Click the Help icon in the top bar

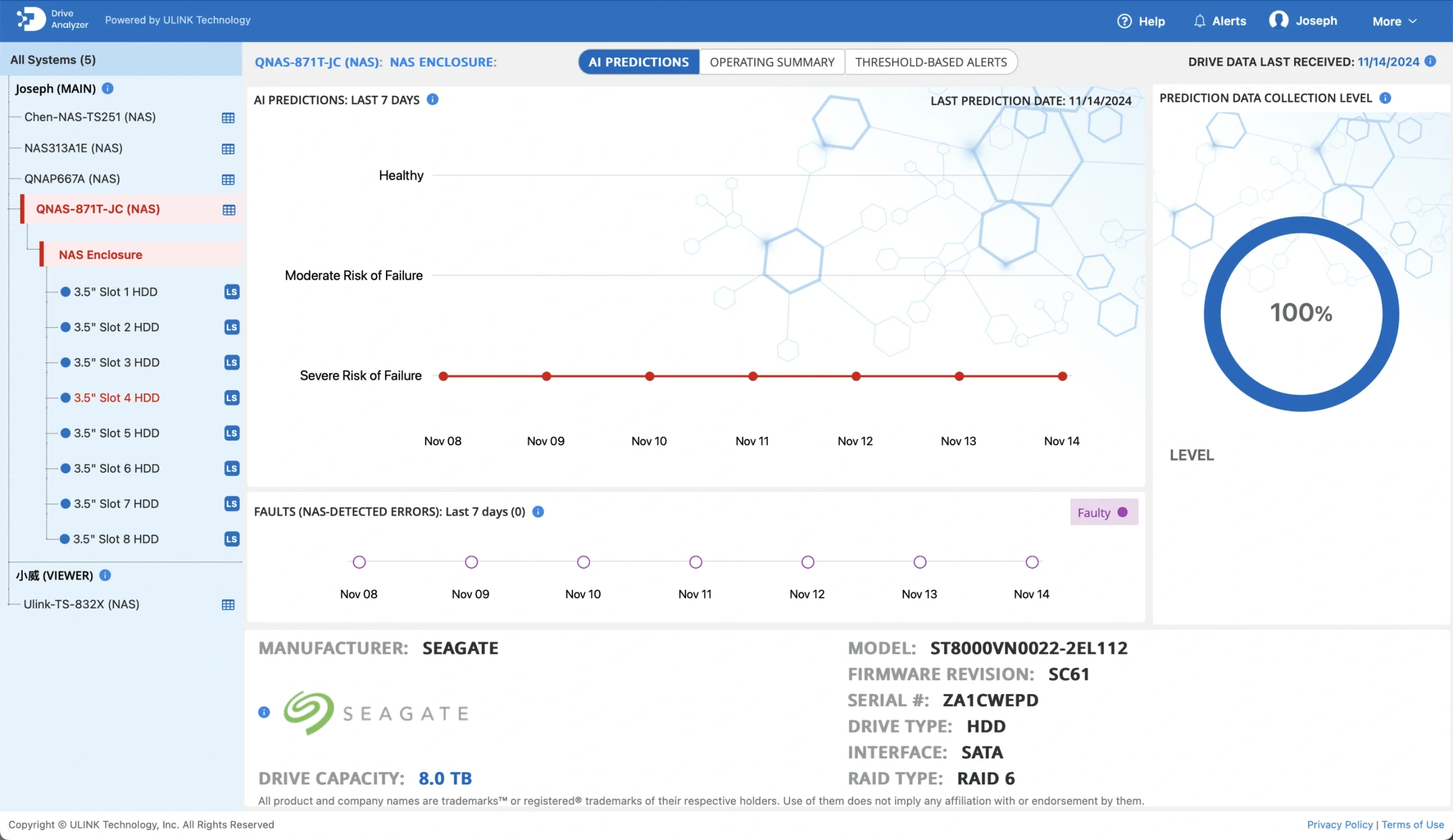coord(1124,20)
